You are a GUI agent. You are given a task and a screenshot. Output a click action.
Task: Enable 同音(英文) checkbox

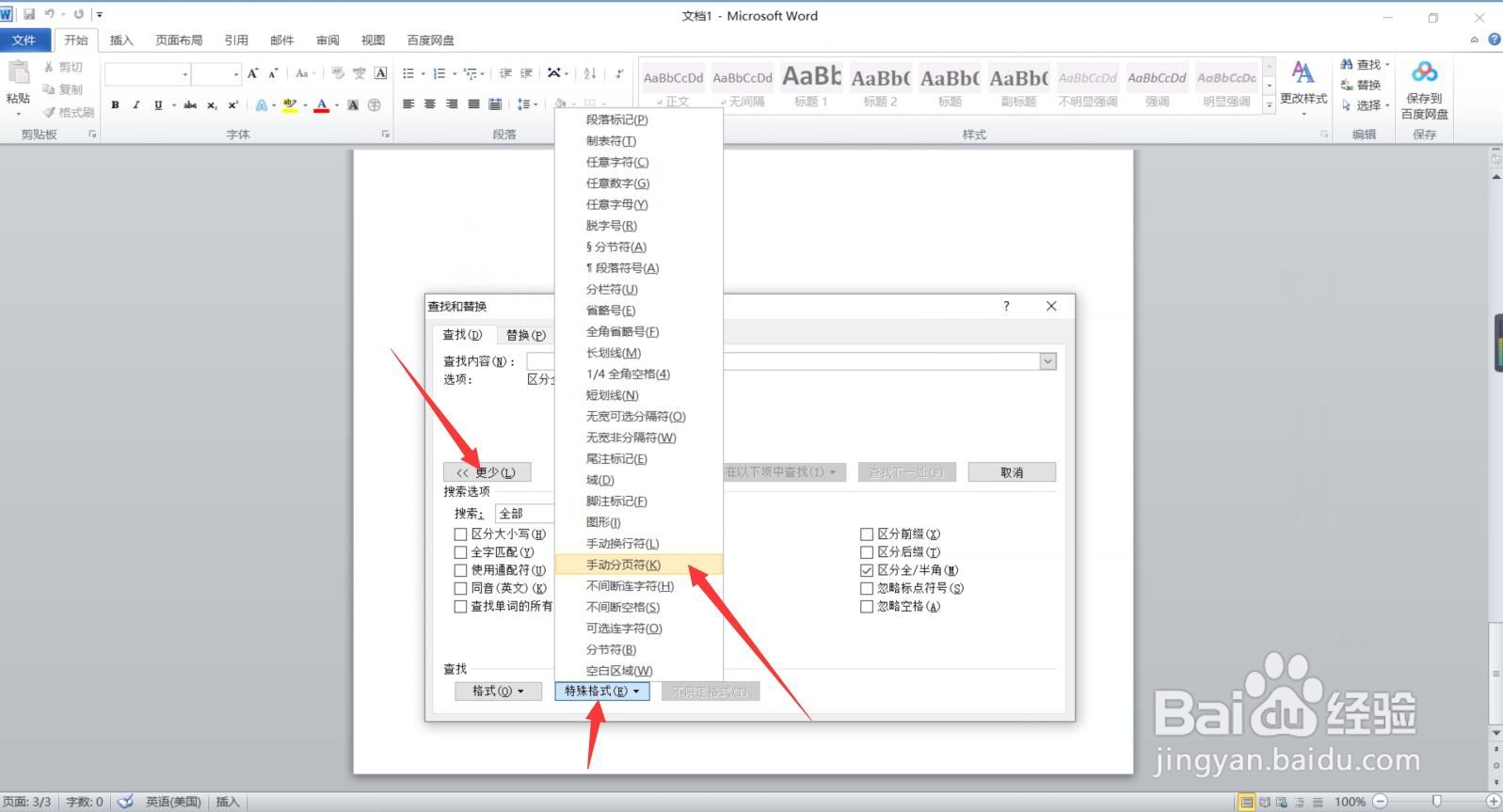click(460, 588)
